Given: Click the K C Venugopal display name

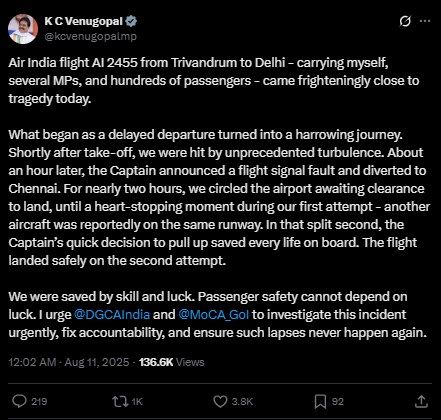Looking at the screenshot, I should click(83, 21).
